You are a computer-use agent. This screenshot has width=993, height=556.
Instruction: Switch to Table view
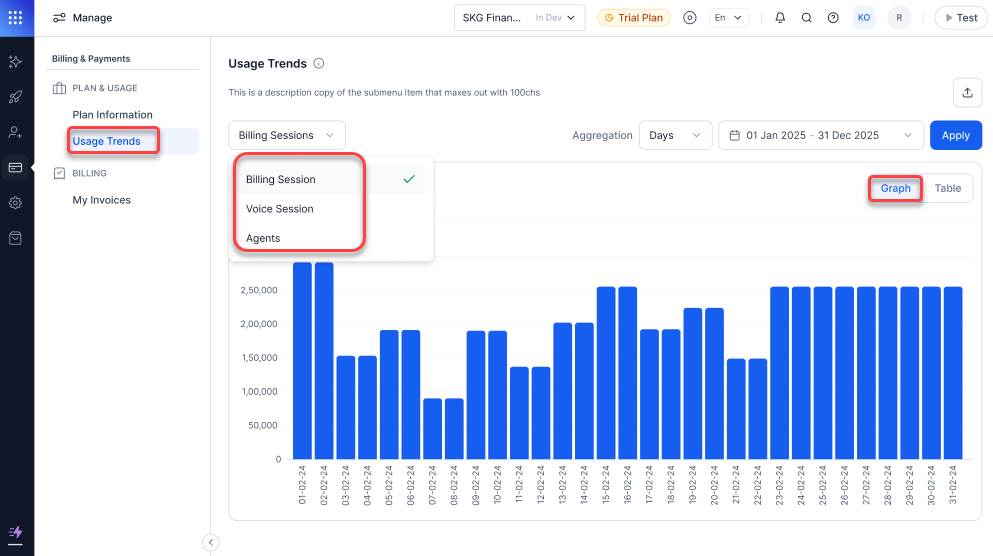tap(947, 188)
